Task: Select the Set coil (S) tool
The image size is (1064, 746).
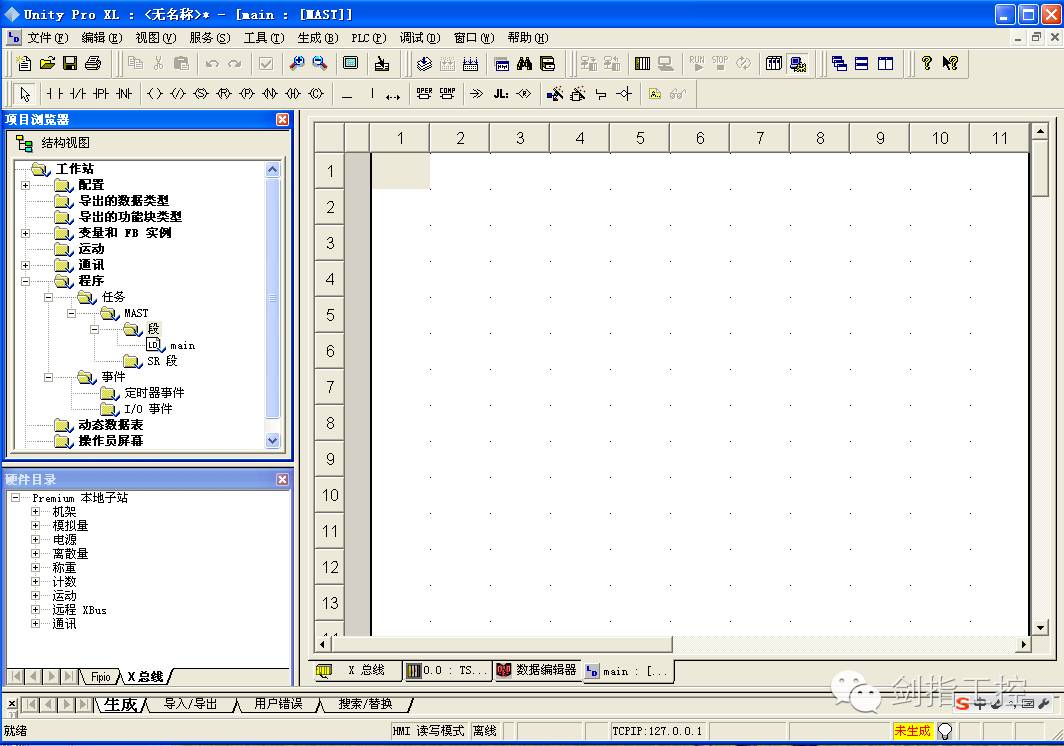Action: click(201, 94)
